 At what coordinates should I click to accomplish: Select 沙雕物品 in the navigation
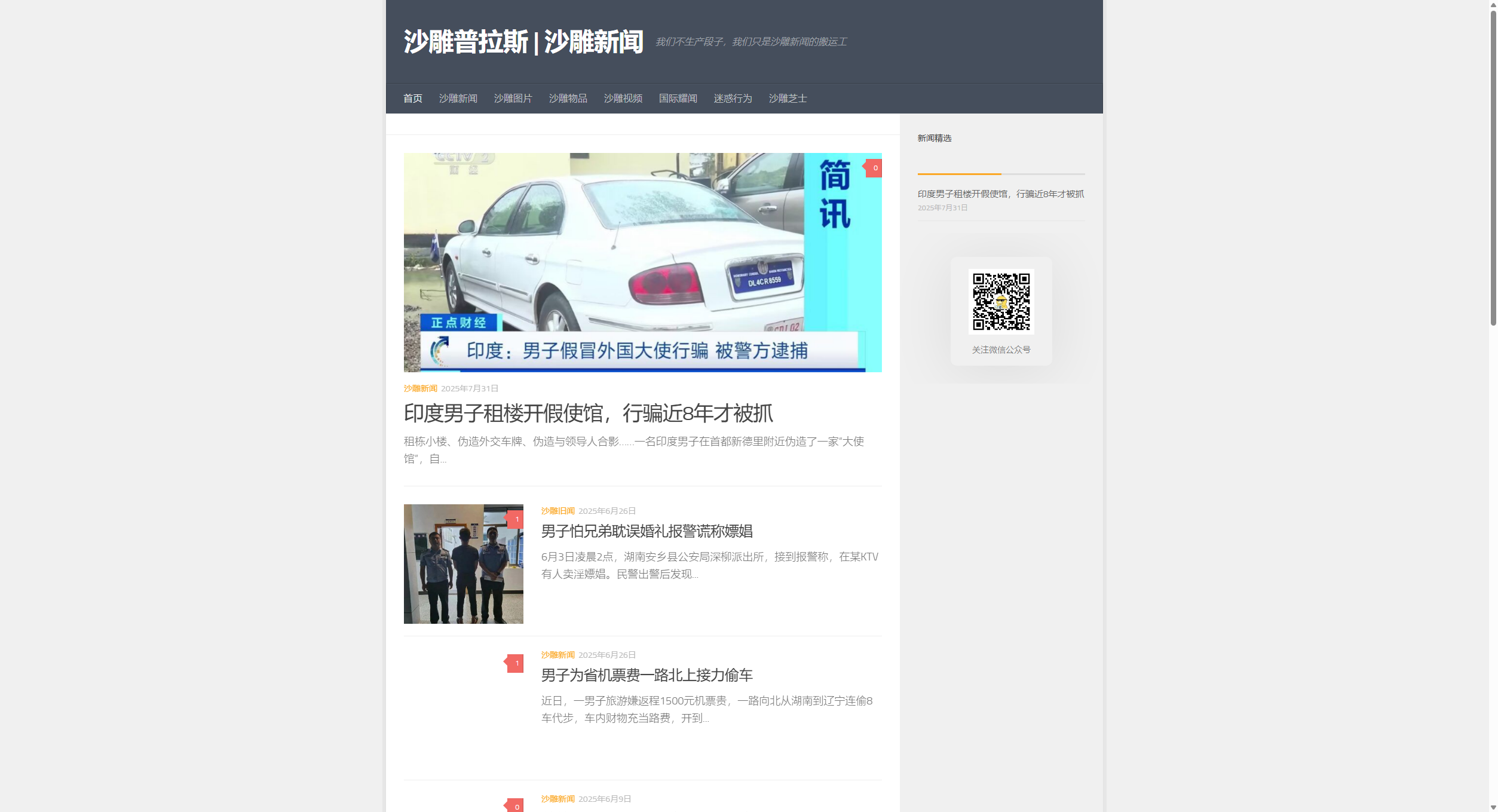click(568, 99)
